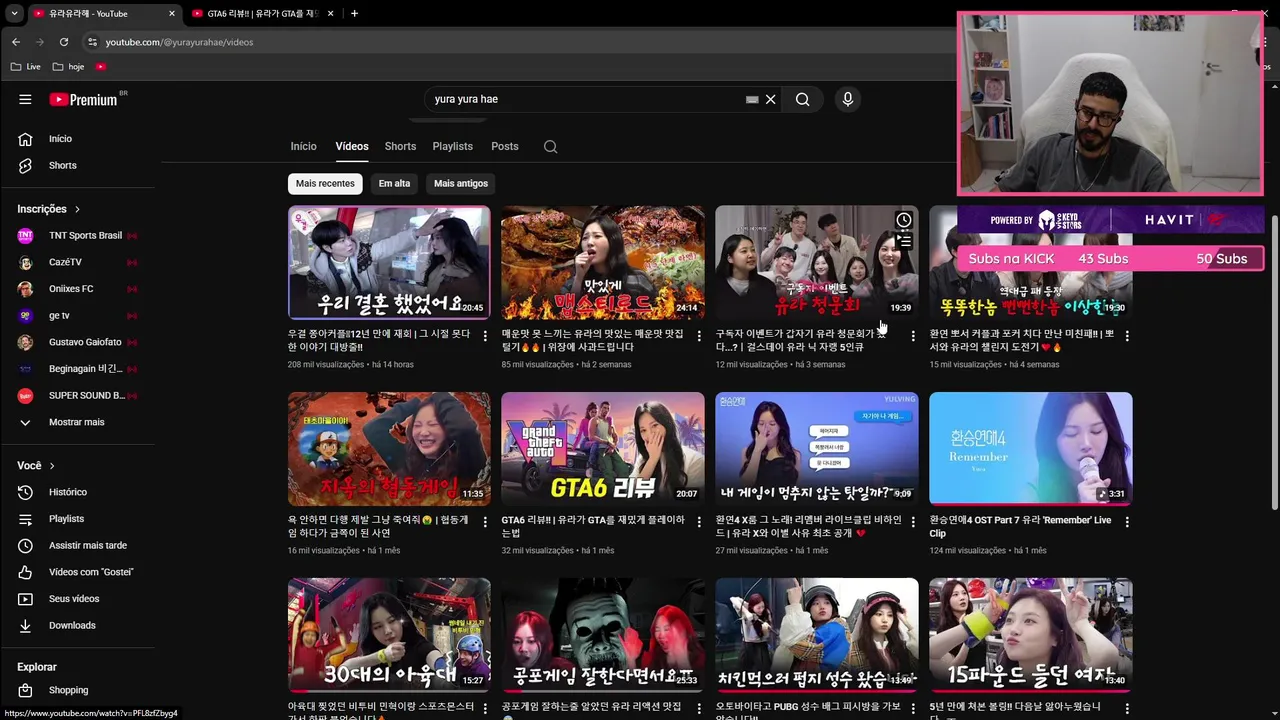
Task: Open Assistir mais tarde
Action: [88, 545]
